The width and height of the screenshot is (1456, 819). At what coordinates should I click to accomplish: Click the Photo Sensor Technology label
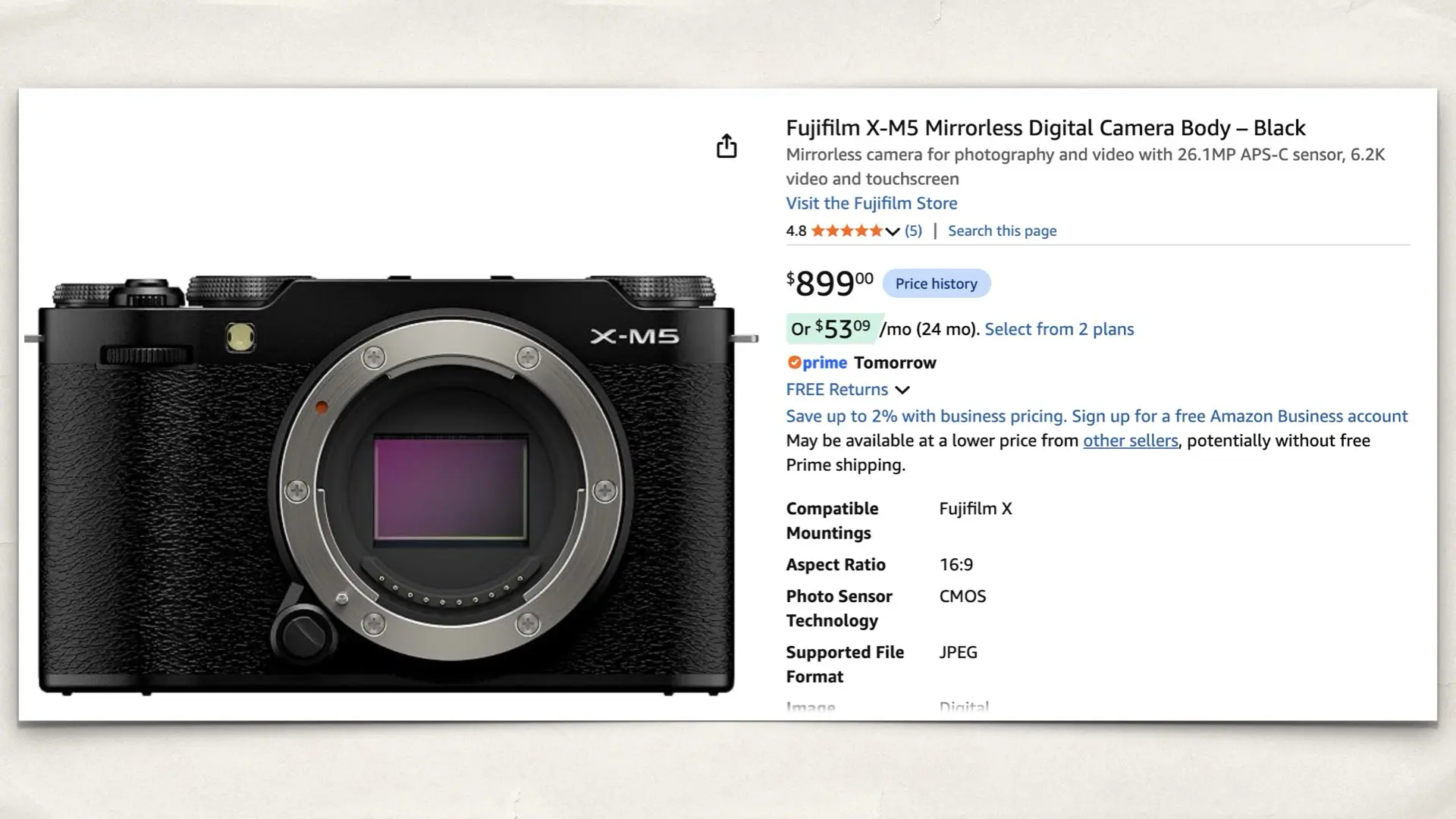point(839,608)
